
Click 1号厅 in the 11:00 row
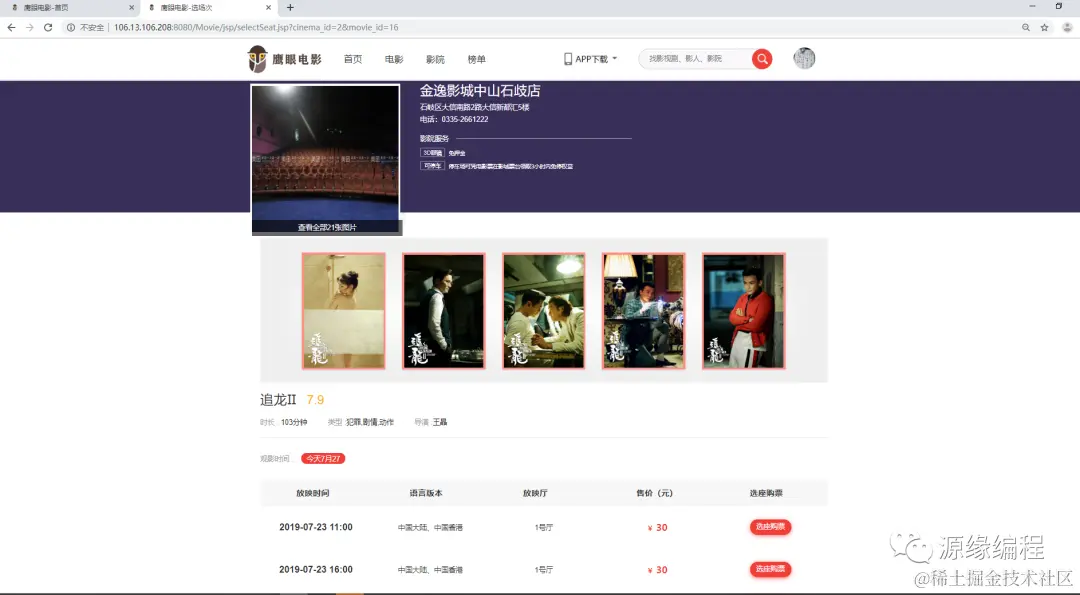click(543, 528)
